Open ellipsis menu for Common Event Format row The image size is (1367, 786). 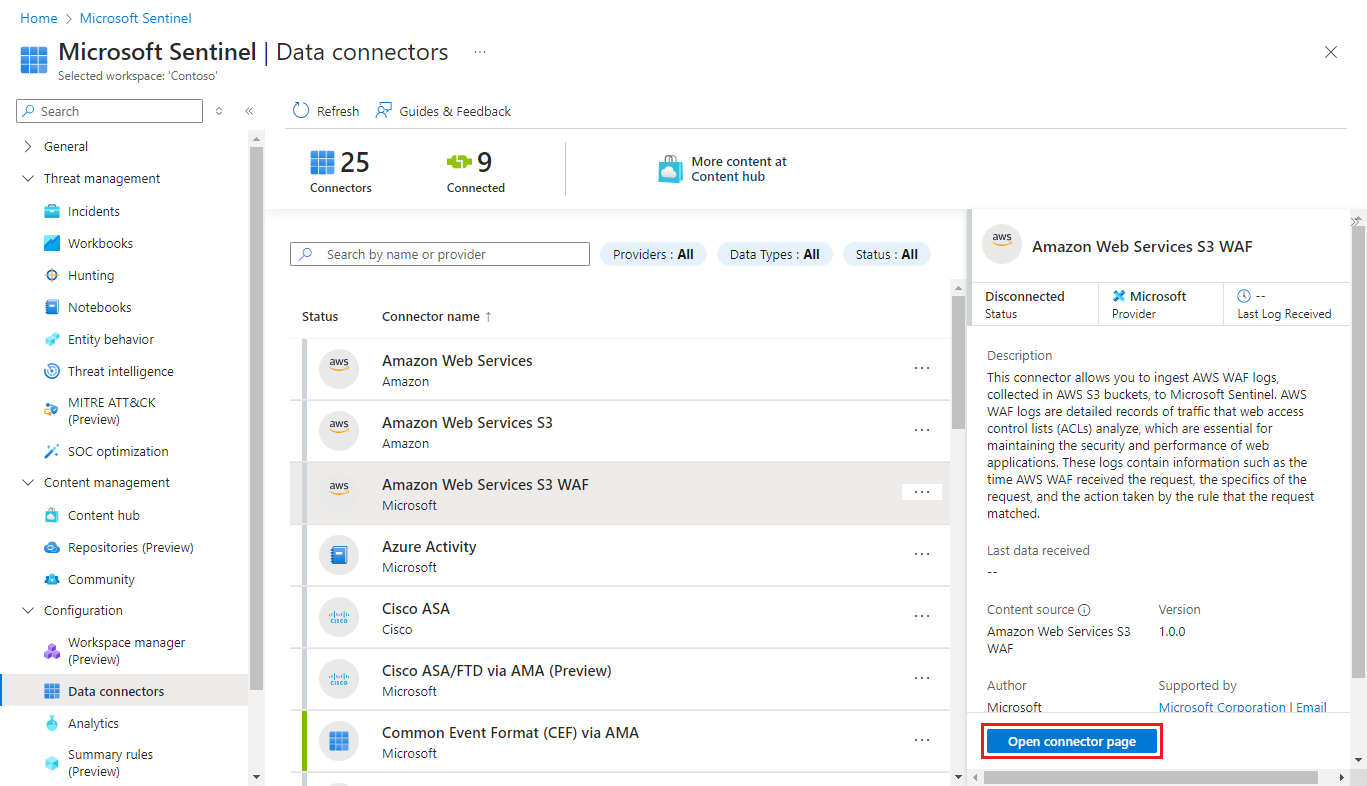coord(922,740)
